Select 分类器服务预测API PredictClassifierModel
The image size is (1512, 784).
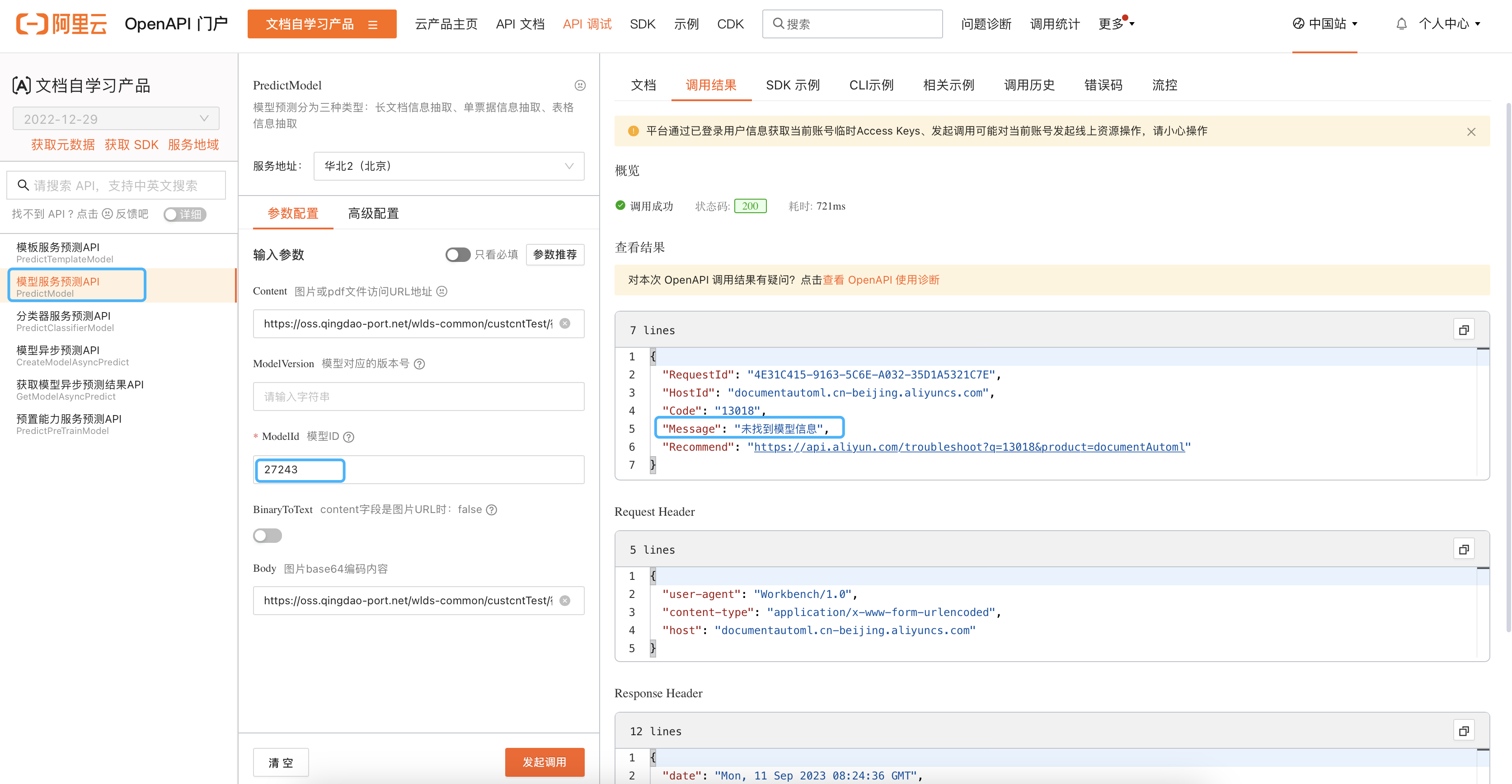point(117,321)
